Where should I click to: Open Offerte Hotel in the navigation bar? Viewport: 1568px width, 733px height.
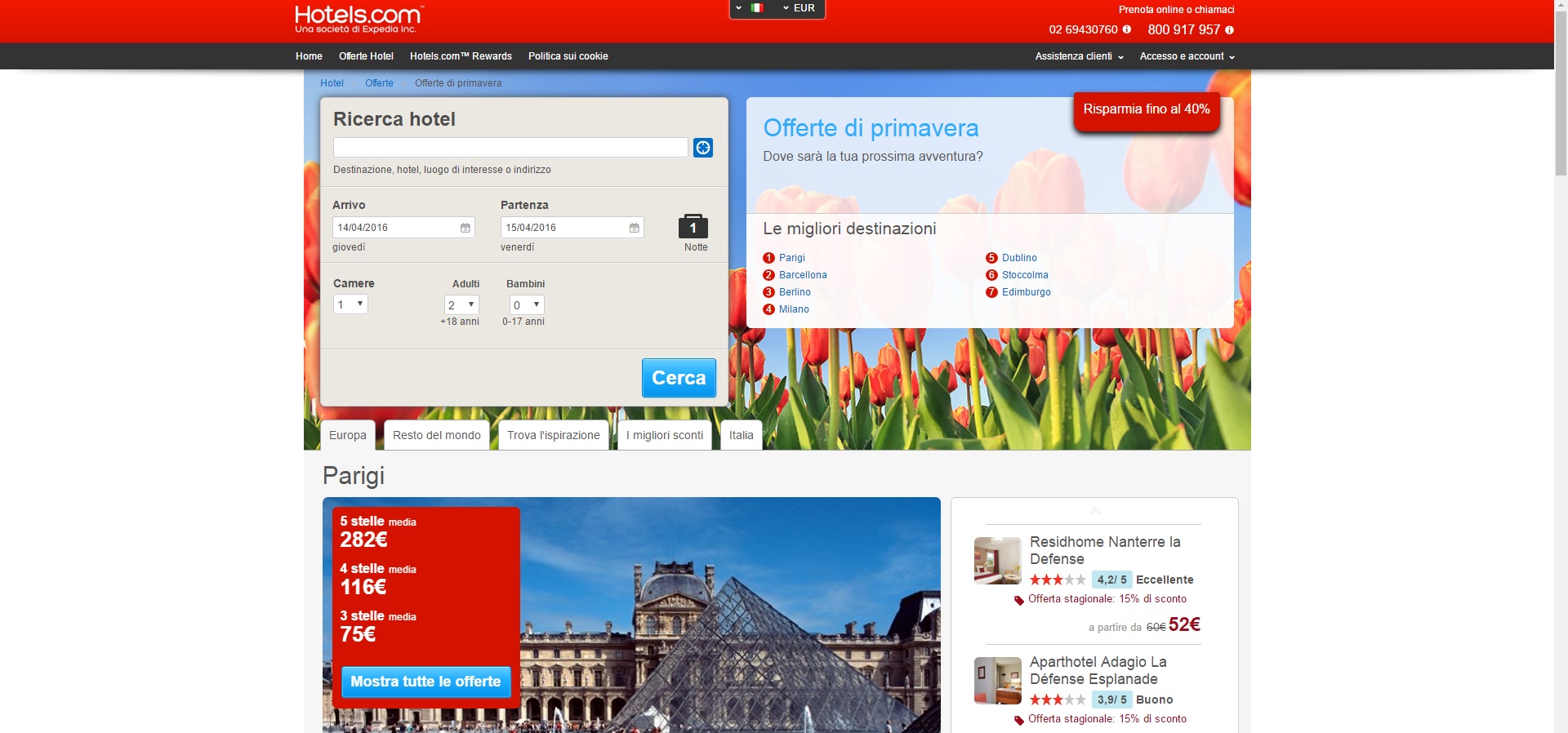(x=366, y=56)
